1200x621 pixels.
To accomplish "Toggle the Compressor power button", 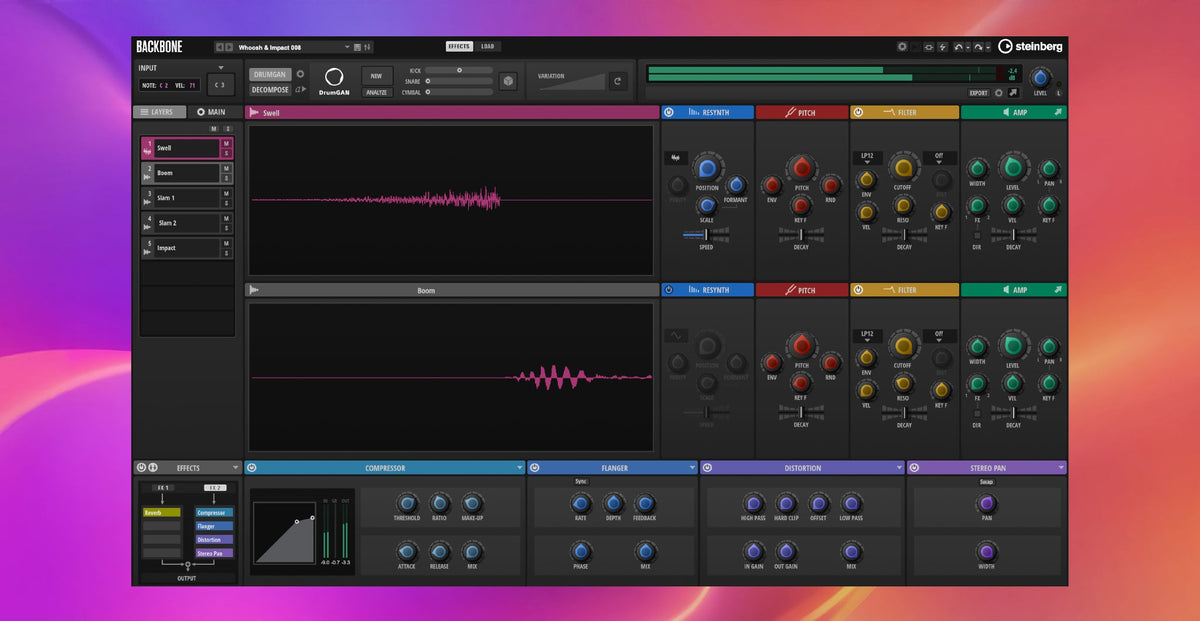I will coord(252,468).
